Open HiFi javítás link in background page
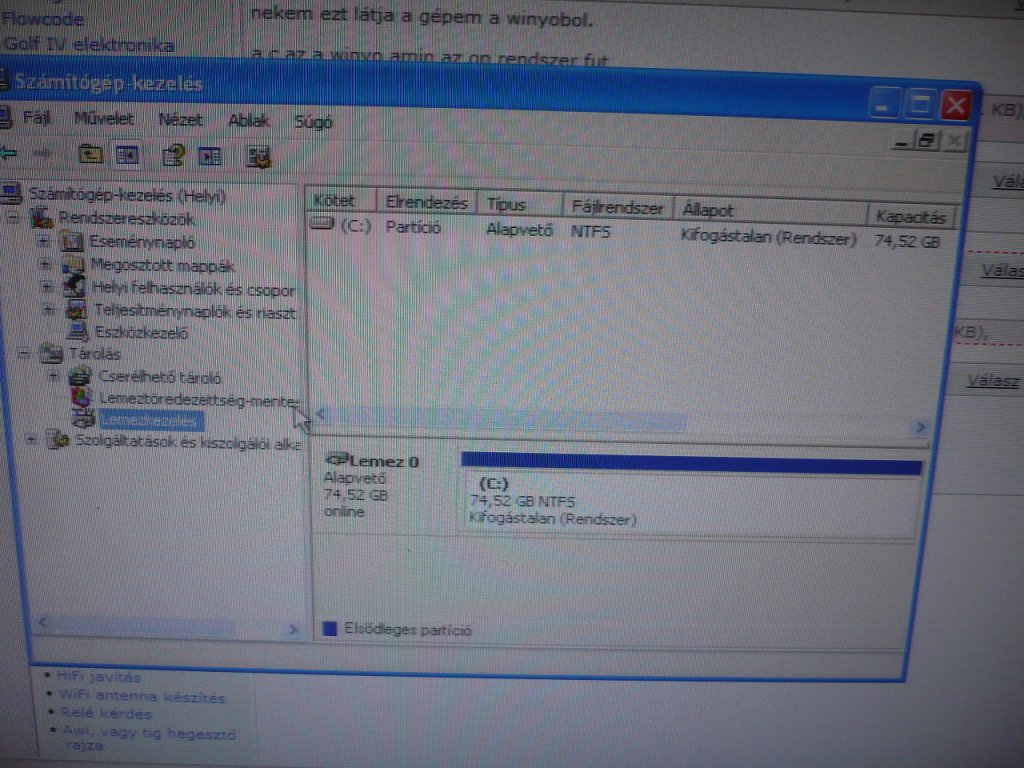Viewport: 1024px width, 768px height. (x=99, y=677)
